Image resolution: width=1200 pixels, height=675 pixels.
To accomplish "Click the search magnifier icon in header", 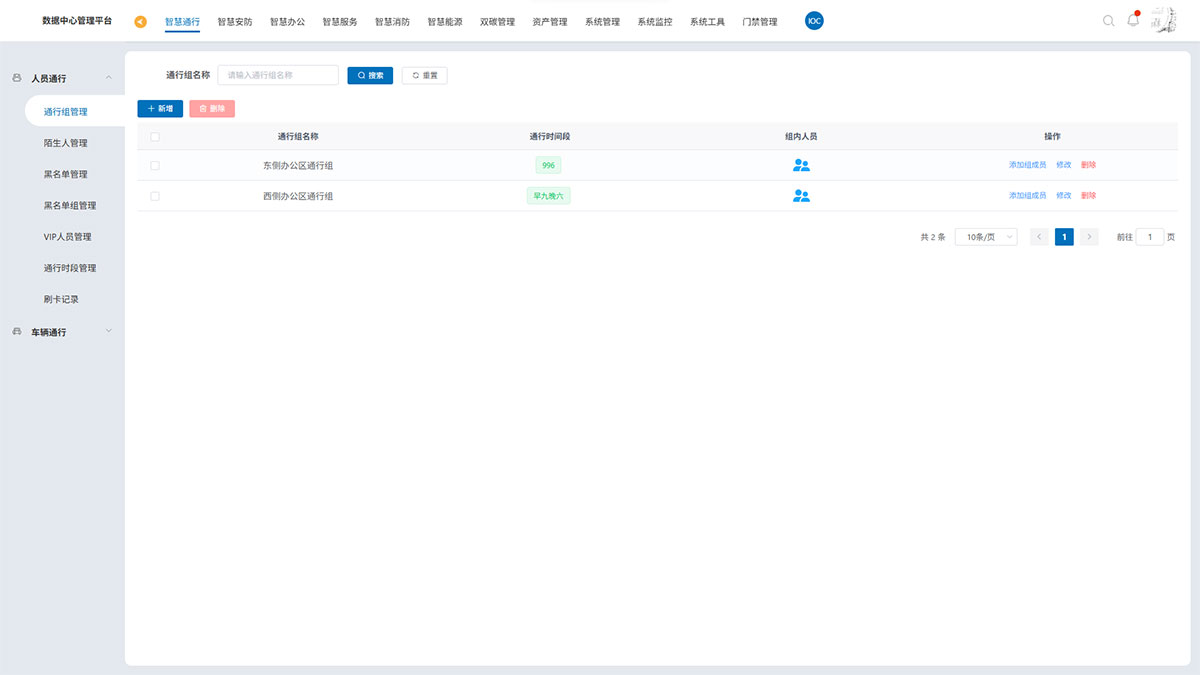I will (1108, 21).
